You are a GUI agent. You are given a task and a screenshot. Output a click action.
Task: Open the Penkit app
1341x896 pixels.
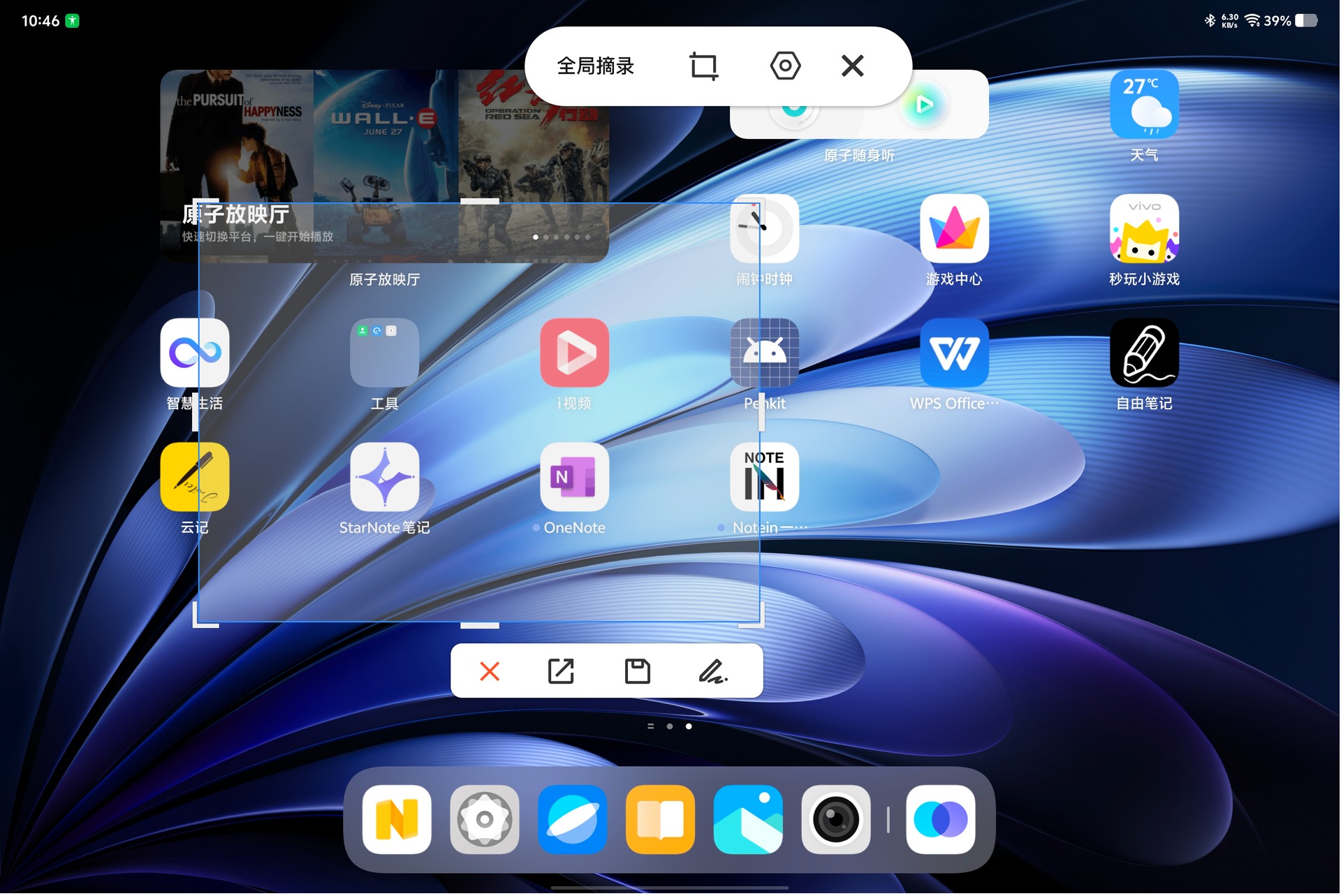[x=764, y=353]
